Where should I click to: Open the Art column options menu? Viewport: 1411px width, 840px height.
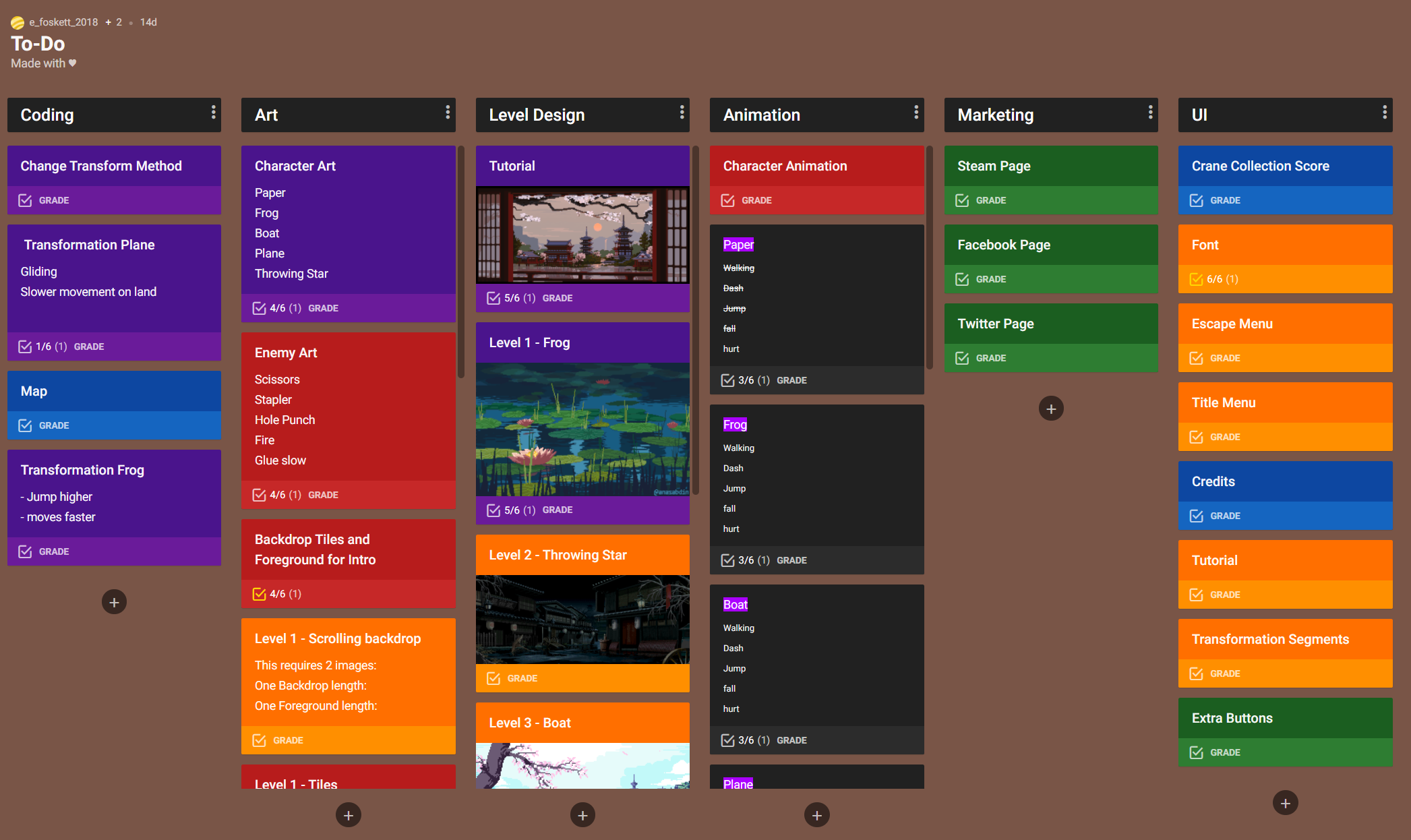click(x=447, y=112)
